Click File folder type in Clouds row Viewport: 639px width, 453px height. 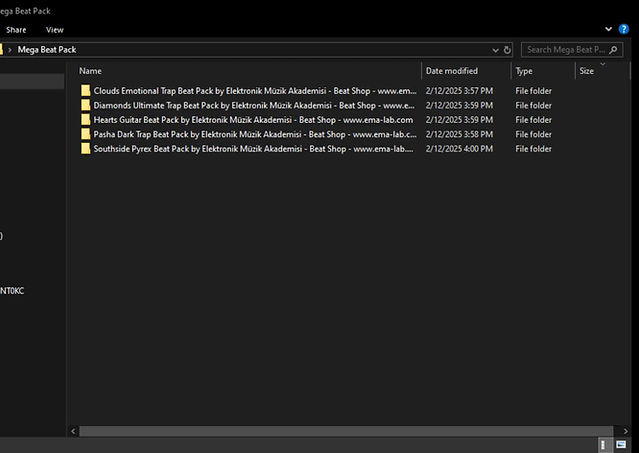pos(533,90)
